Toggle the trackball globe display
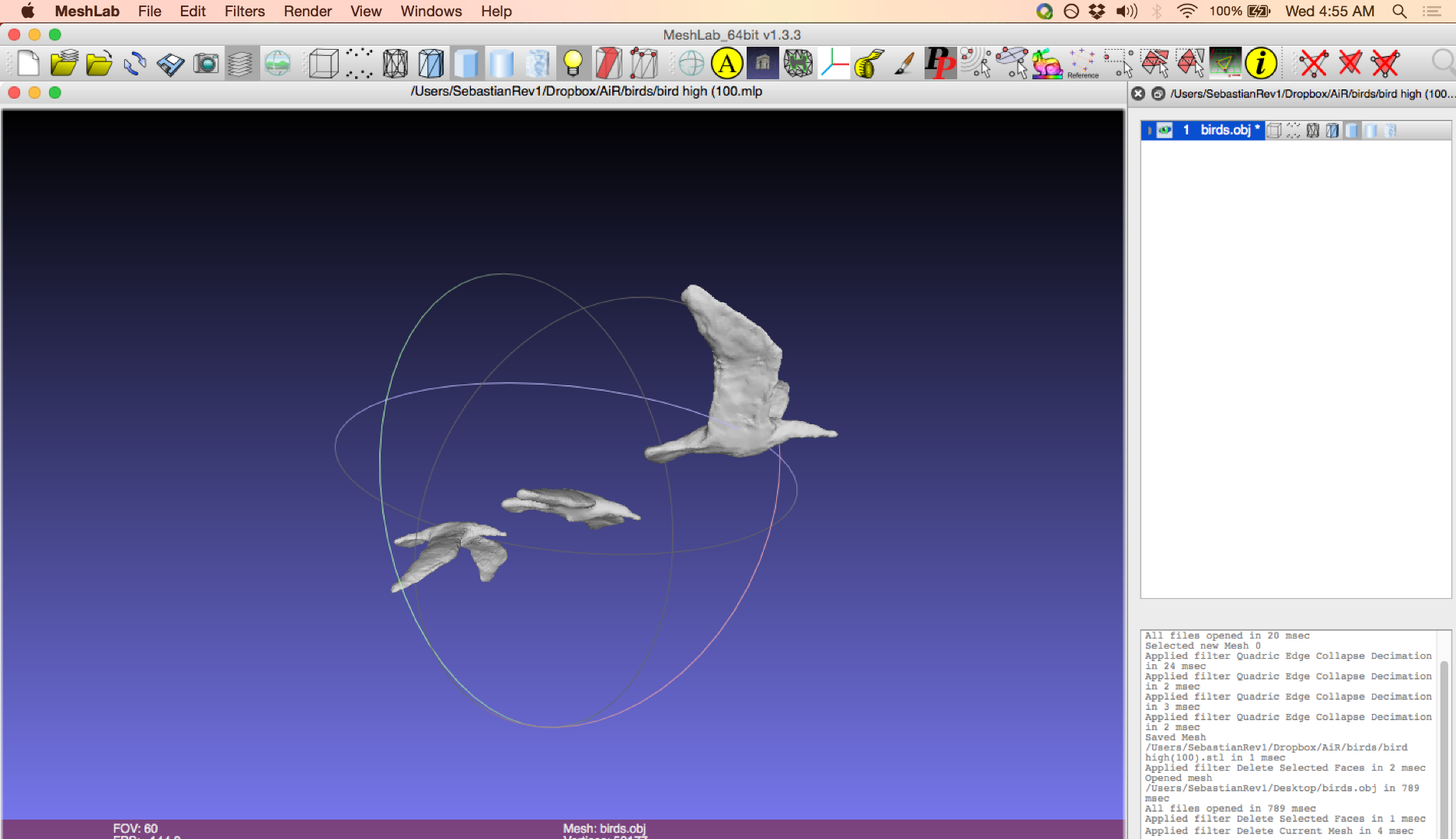Viewport: 1456px width, 839px height. (x=690, y=63)
